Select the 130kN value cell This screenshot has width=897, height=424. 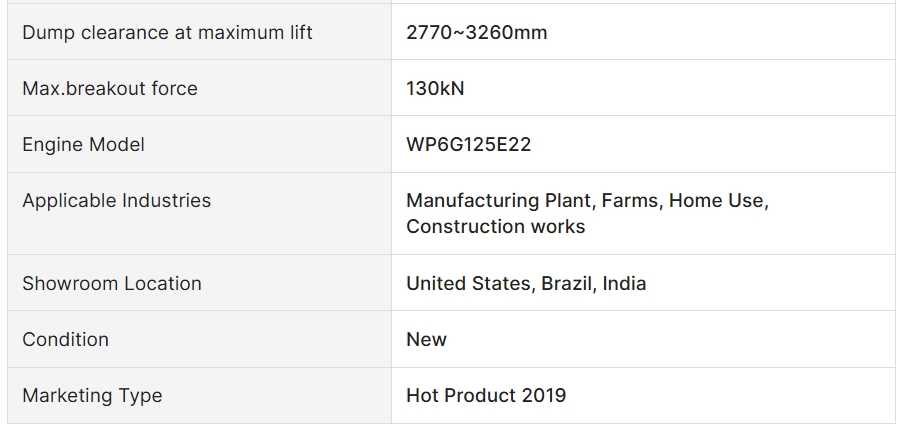click(643, 88)
